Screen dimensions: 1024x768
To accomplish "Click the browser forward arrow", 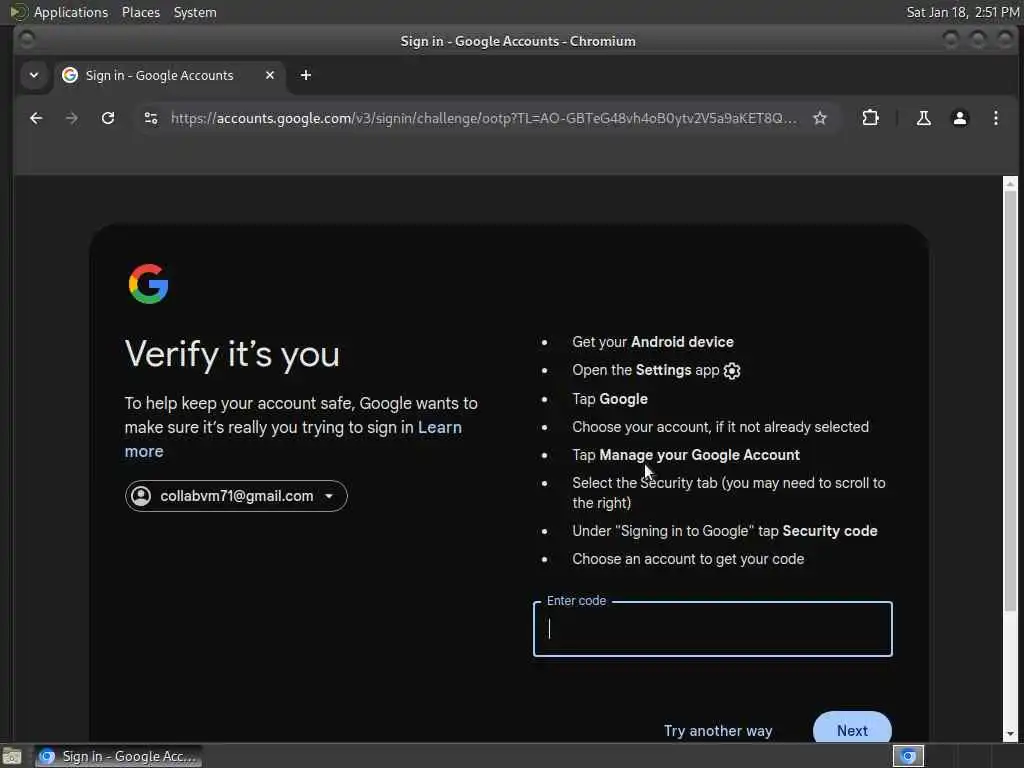I will coord(72,118).
